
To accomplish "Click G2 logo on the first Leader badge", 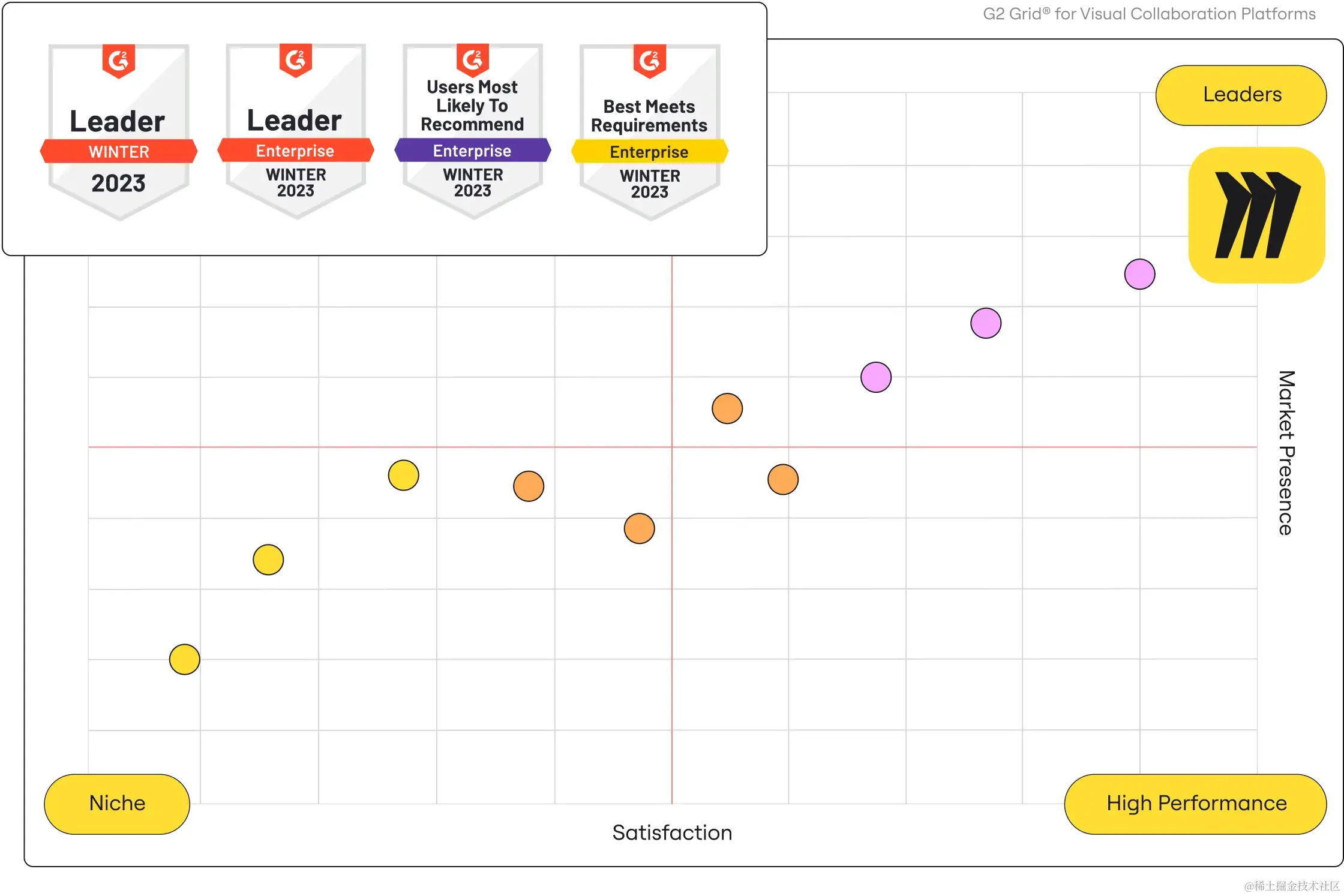I will pos(119,60).
